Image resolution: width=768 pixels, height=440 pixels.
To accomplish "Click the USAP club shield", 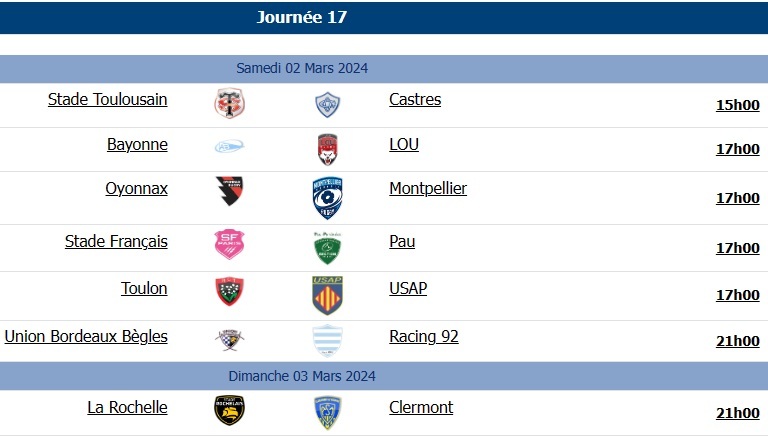I will coord(328,295).
